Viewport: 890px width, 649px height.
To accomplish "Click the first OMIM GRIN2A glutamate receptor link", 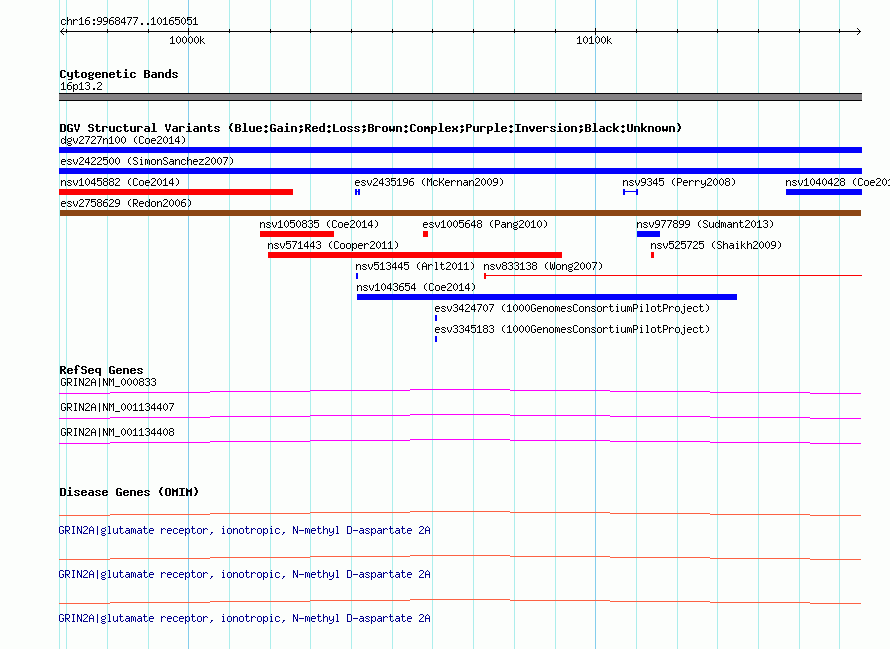I will (245, 530).
